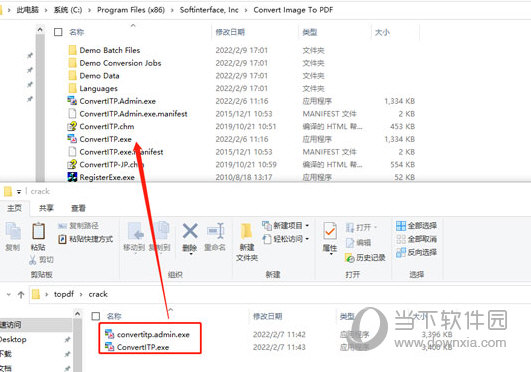Click the Copy to (复制到) button

[x=159, y=236]
